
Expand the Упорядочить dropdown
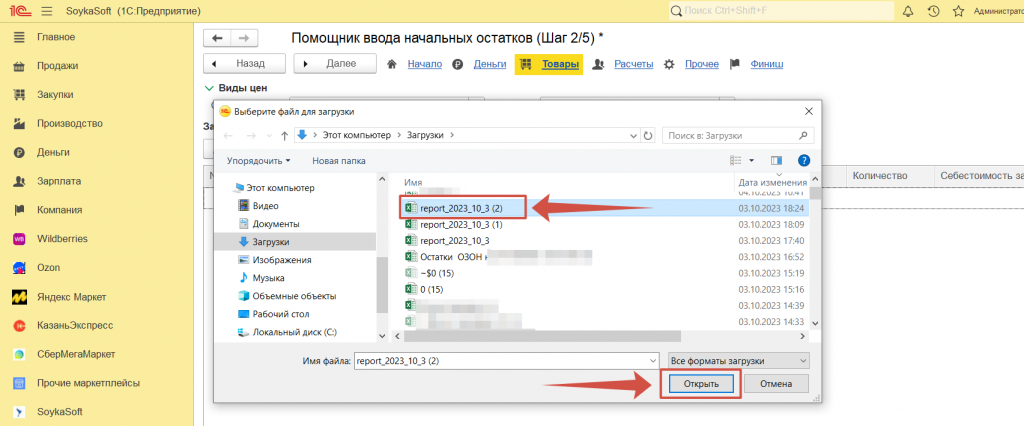pos(258,160)
